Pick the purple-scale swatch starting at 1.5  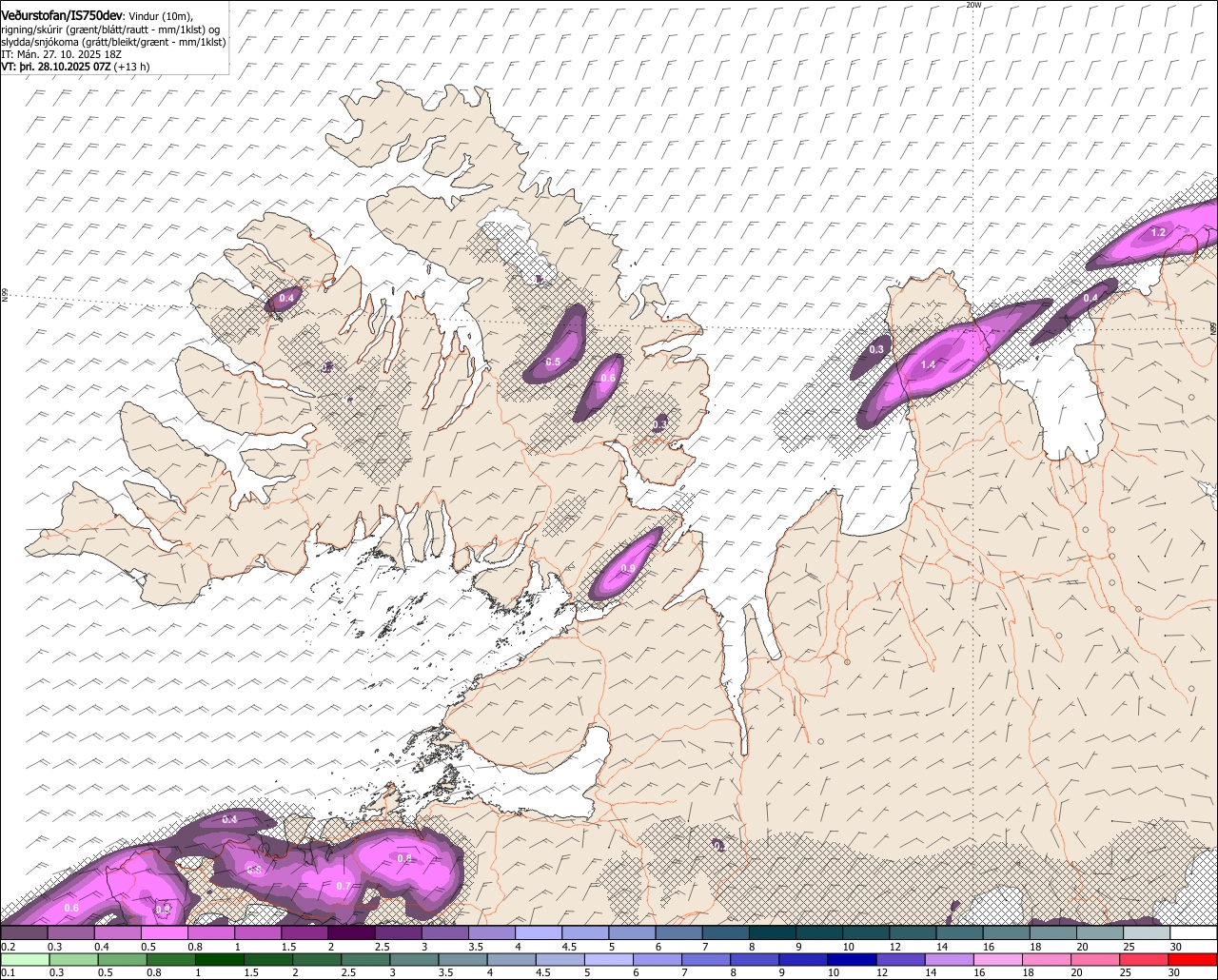pyautogui.click(x=304, y=933)
